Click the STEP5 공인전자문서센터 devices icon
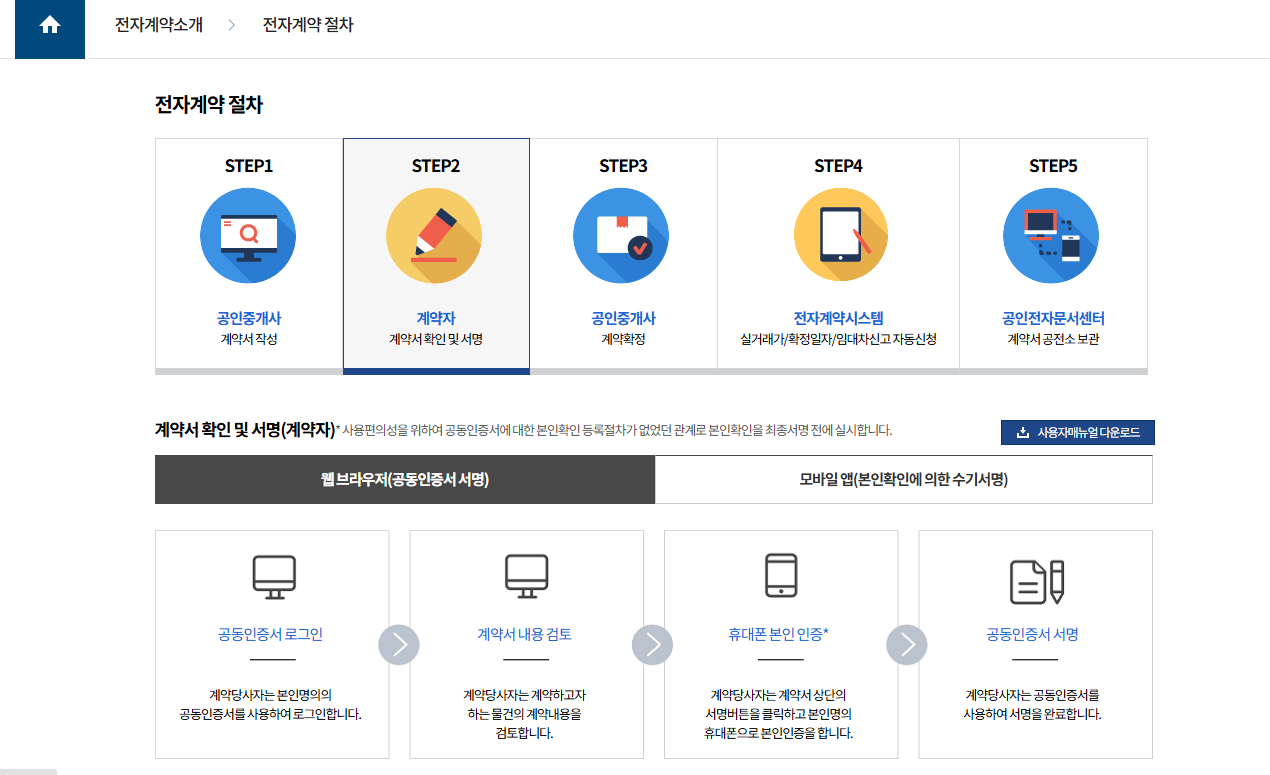Viewport: 1270px width, 775px height. coord(1050,235)
